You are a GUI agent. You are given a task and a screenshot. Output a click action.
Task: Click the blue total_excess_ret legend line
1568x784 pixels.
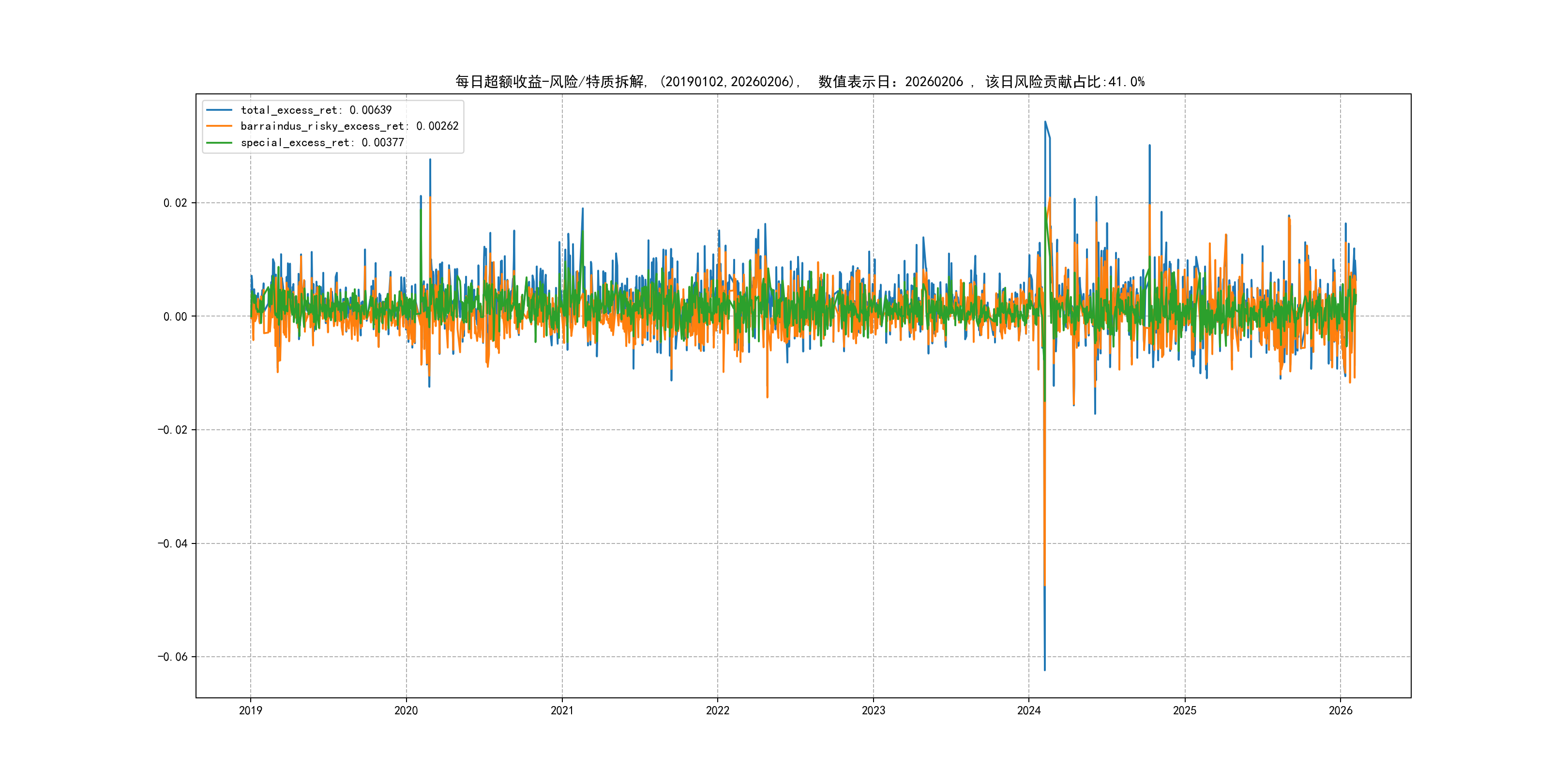point(219,110)
